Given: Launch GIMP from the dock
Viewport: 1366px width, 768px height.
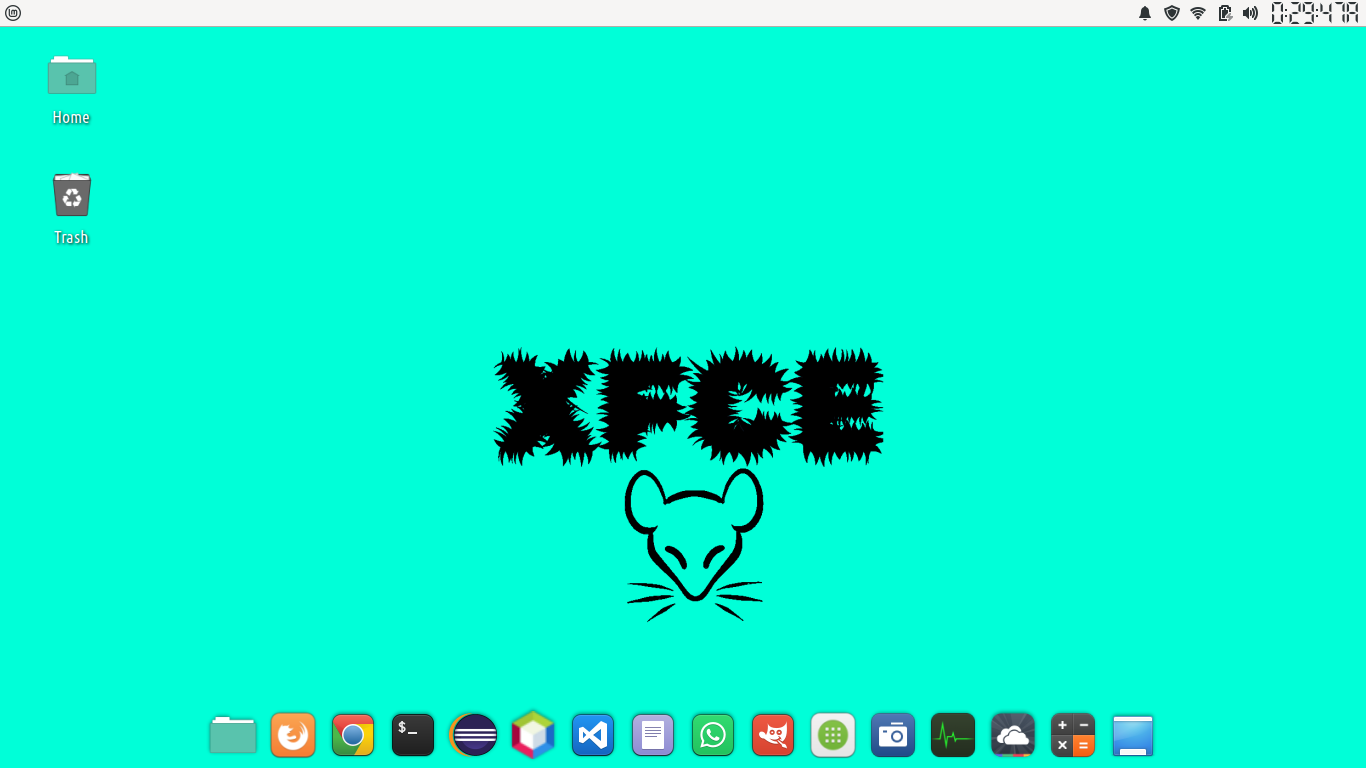Looking at the screenshot, I should (x=773, y=735).
